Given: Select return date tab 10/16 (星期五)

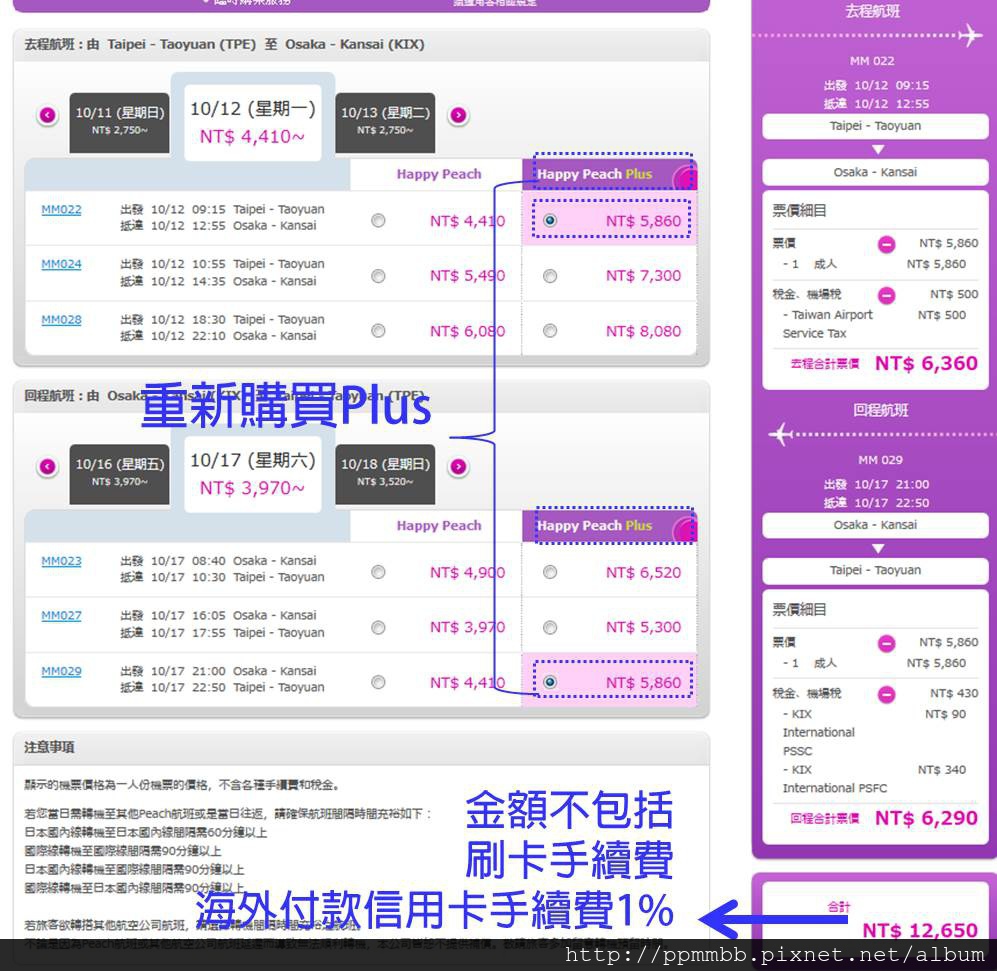Looking at the screenshot, I should click(x=120, y=474).
